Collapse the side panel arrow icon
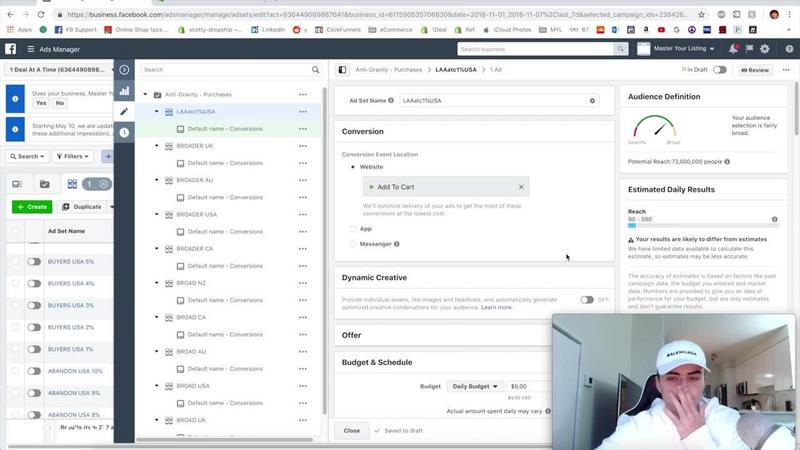 tap(124, 70)
